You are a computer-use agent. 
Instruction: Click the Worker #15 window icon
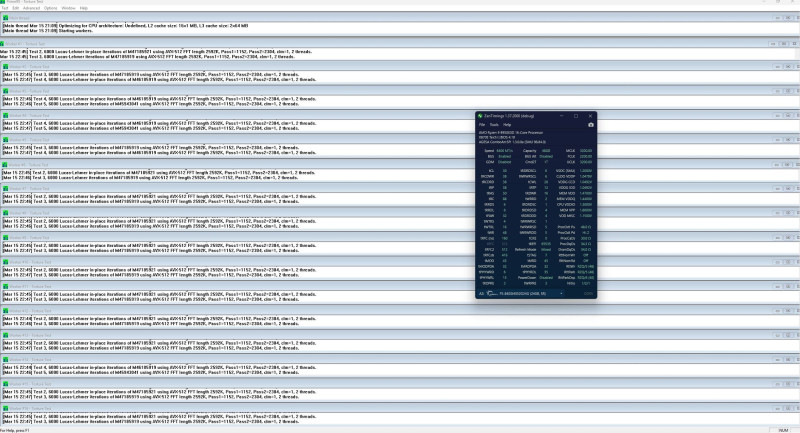click(x=6, y=384)
